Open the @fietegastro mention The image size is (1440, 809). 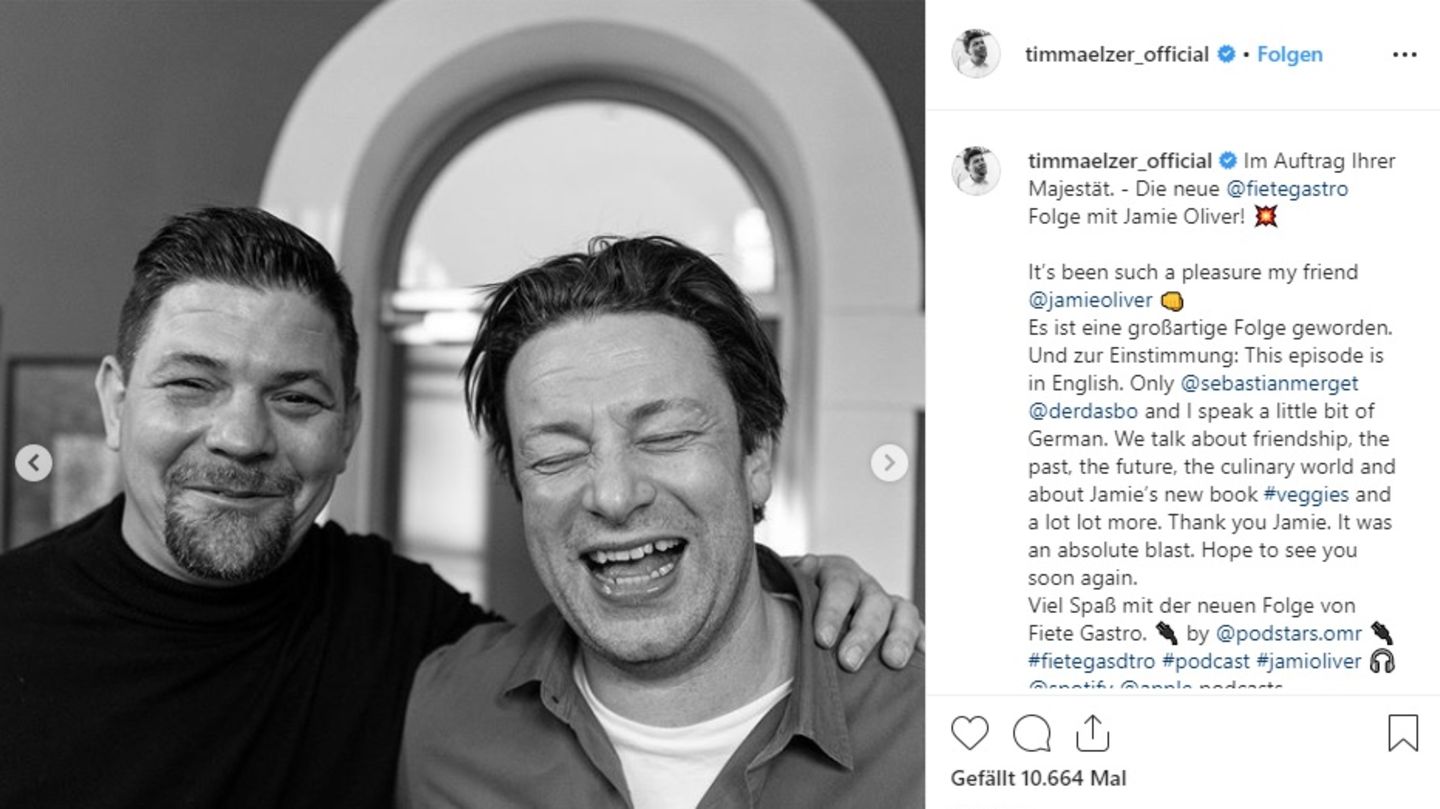coord(1286,188)
